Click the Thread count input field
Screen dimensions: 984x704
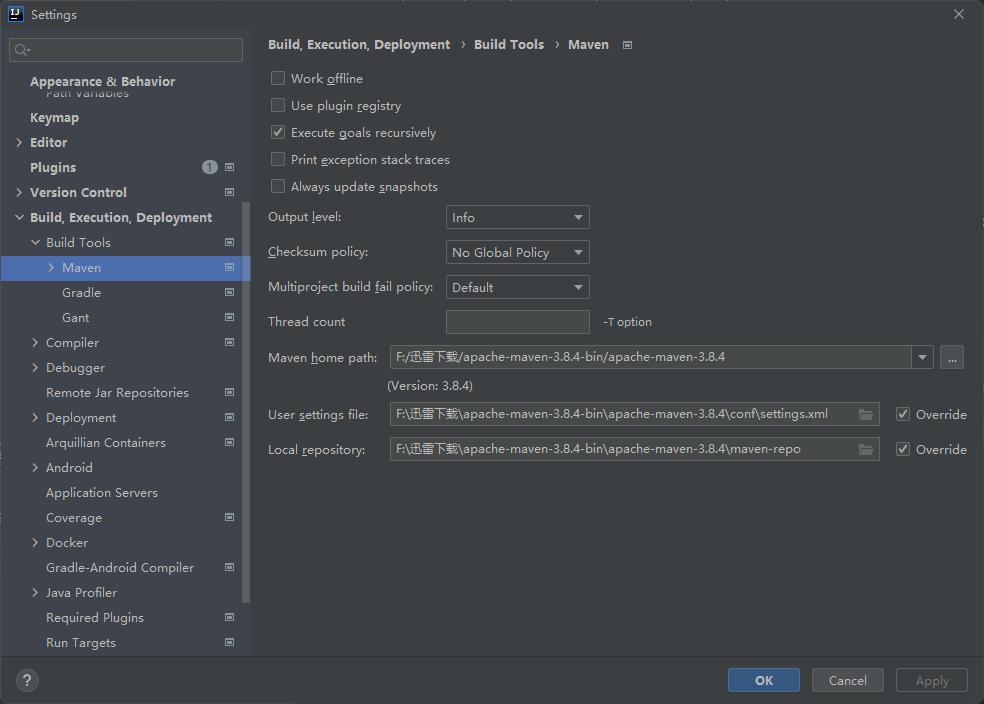pos(517,322)
